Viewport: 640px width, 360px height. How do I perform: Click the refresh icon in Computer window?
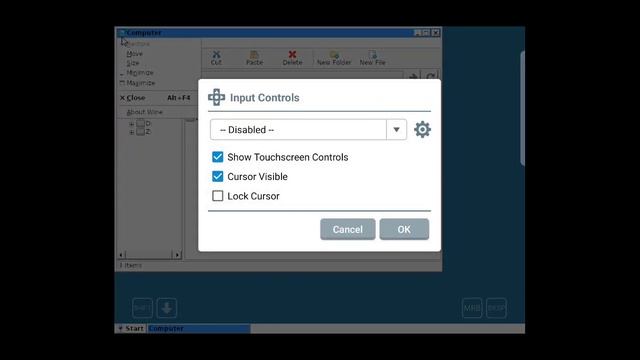[x=431, y=76]
